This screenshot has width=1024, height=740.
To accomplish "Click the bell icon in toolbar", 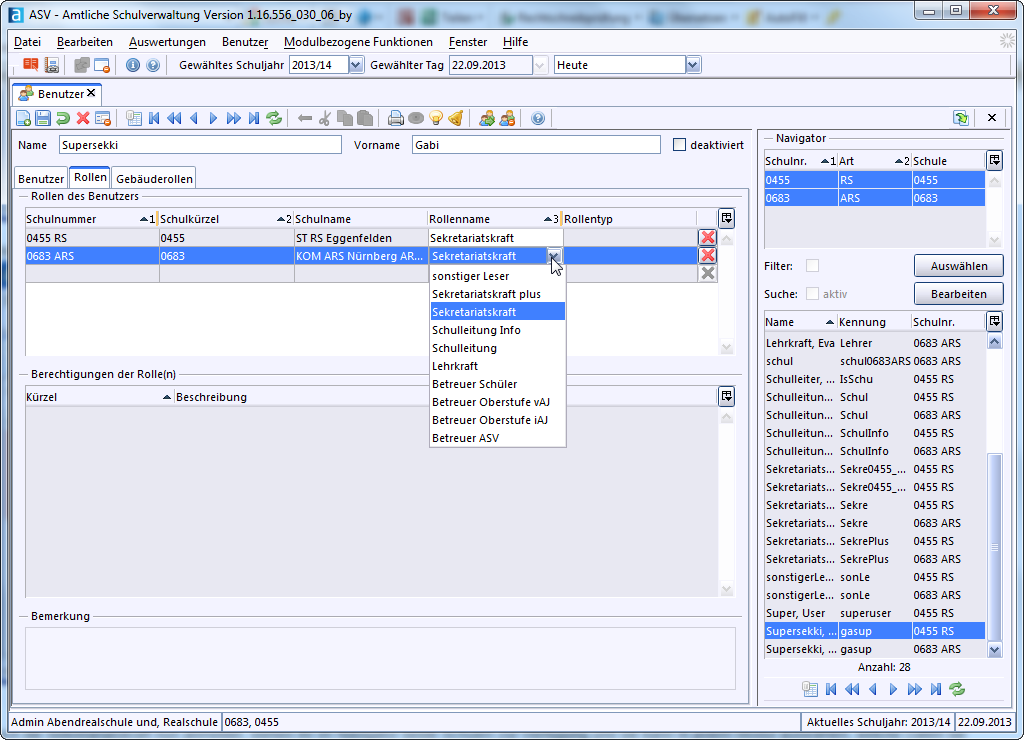I will point(456,118).
